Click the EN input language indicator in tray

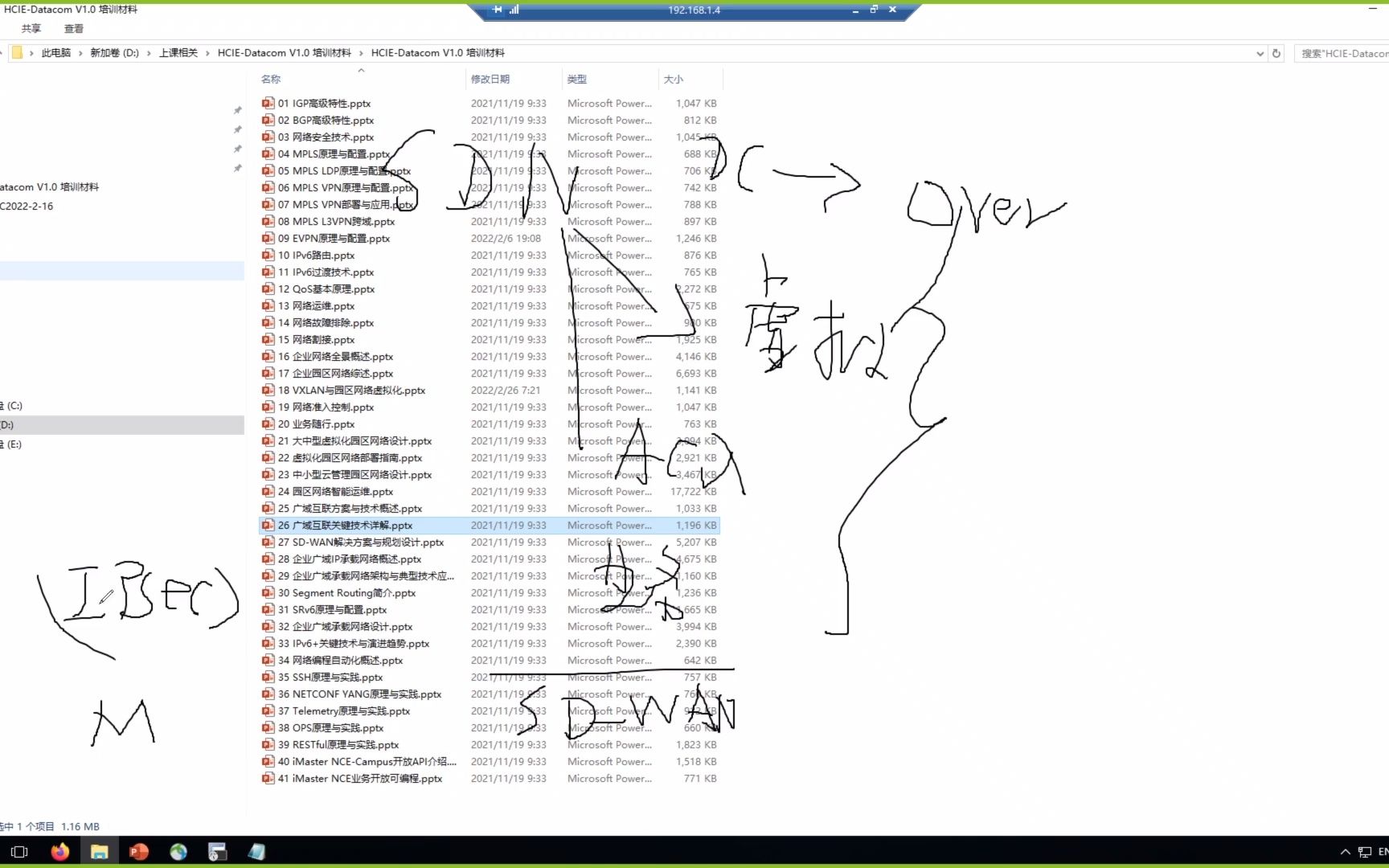pos(1383,852)
